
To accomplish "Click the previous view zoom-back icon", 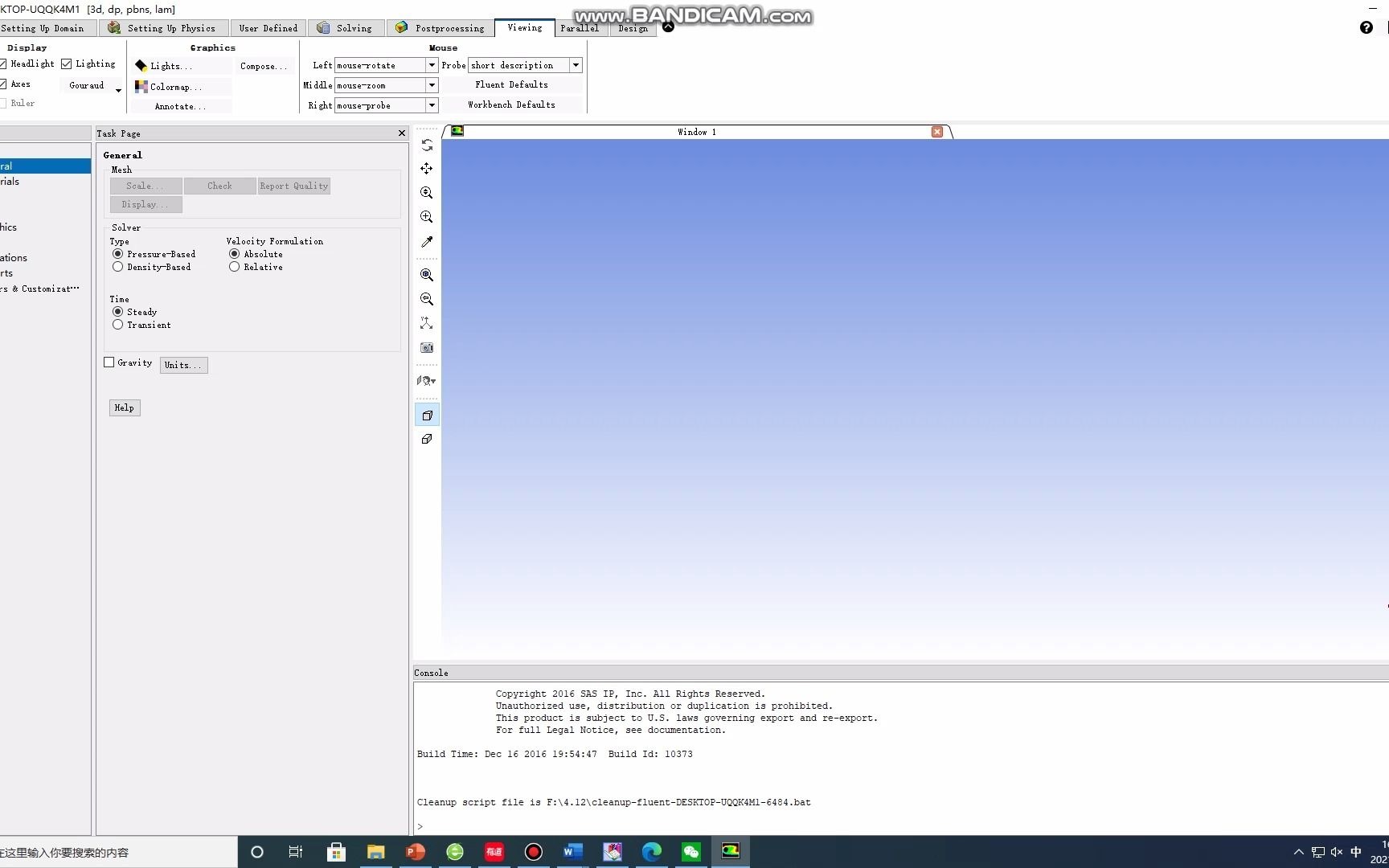I will pyautogui.click(x=427, y=299).
